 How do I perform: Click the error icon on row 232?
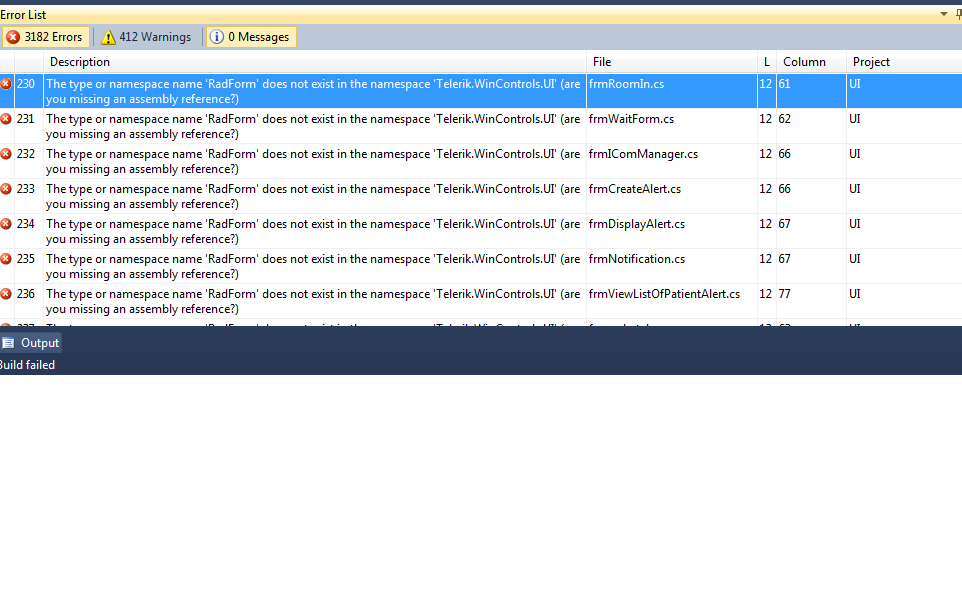(x=6, y=154)
